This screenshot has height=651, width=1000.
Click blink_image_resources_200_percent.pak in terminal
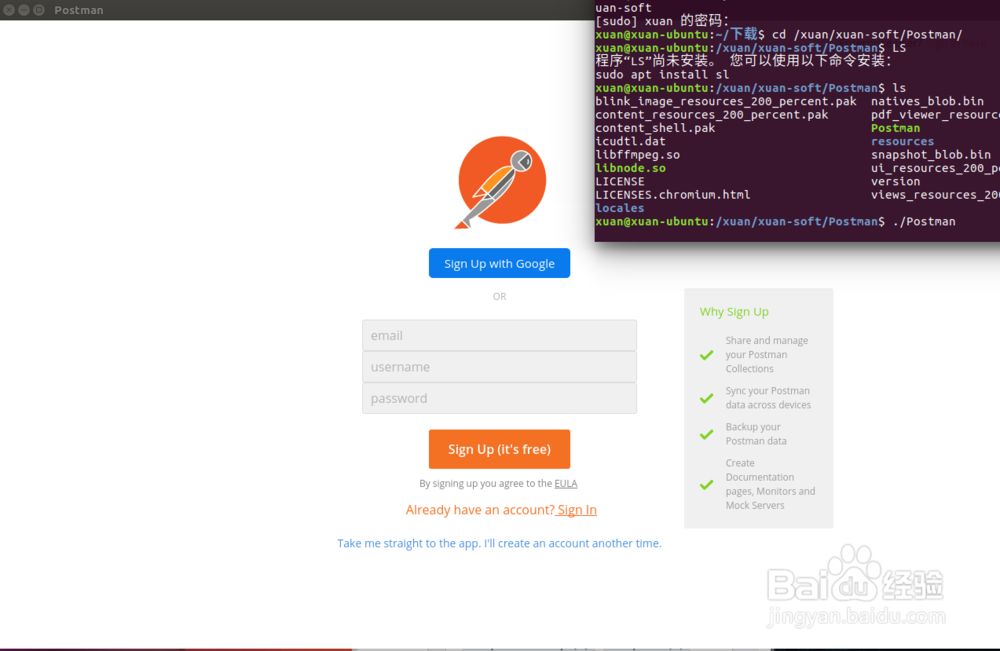(726, 101)
